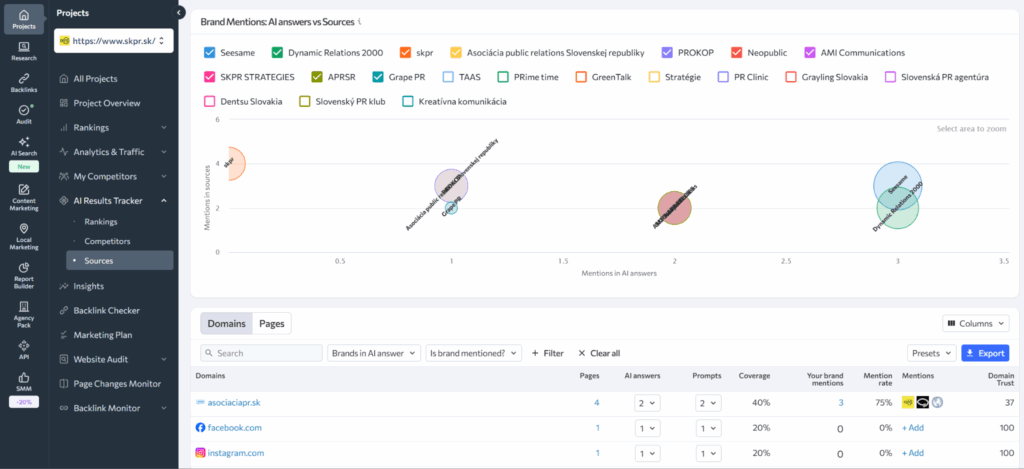This screenshot has width=1024, height=469.
Task: Open the Research section icon
Action: [x=24, y=46]
